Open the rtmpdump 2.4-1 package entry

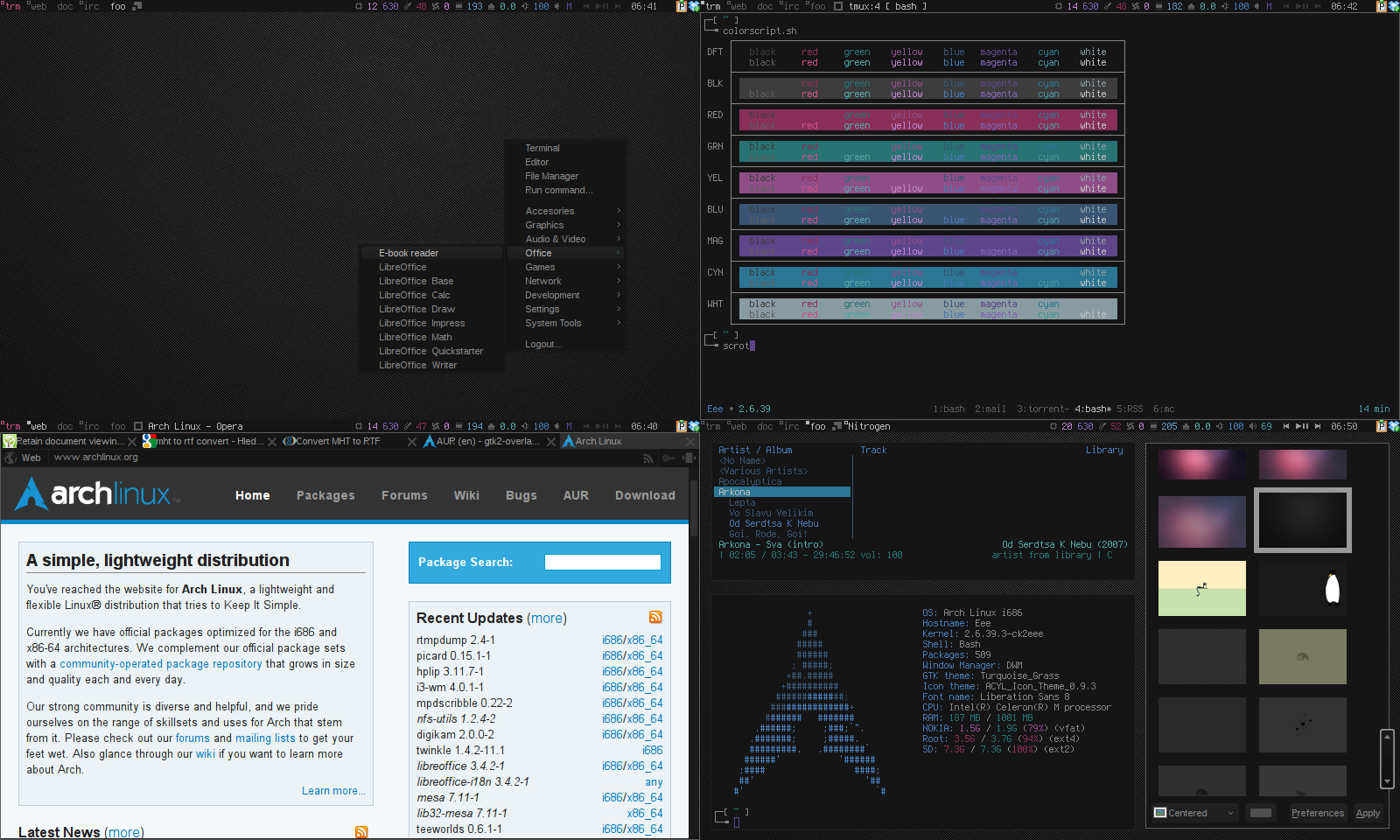tap(456, 640)
